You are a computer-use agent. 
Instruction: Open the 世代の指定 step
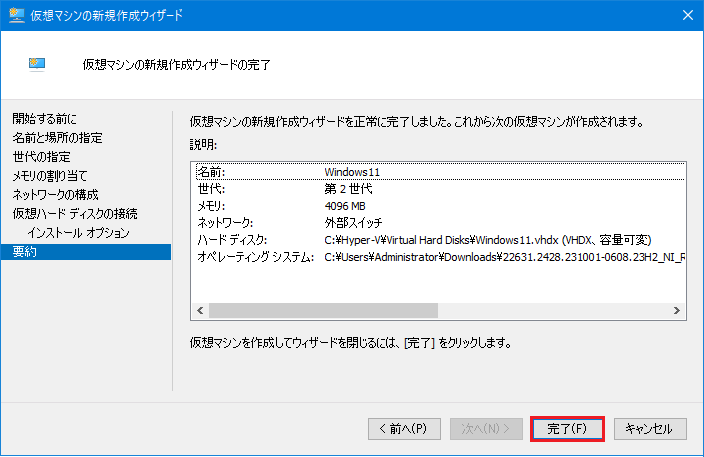41,157
